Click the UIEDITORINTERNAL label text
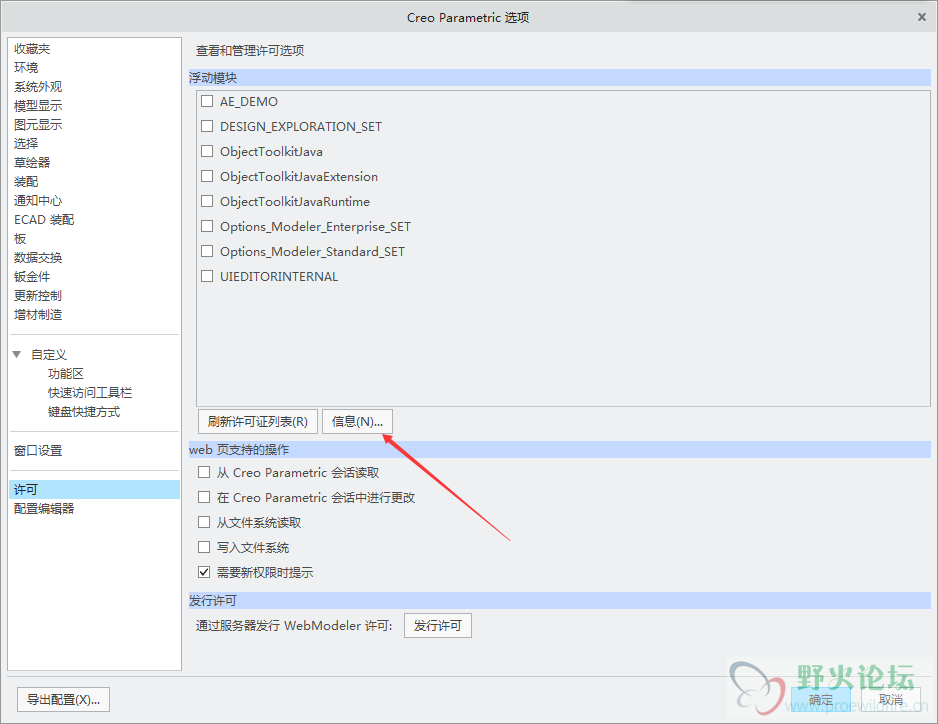 click(x=279, y=276)
